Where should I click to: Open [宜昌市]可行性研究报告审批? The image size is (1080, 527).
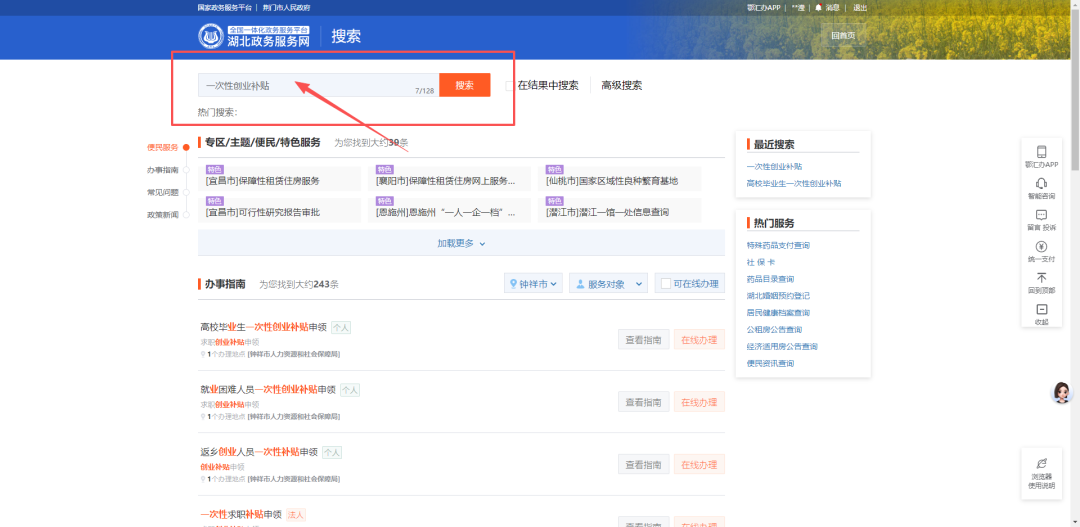pyautogui.click(x=262, y=212)
